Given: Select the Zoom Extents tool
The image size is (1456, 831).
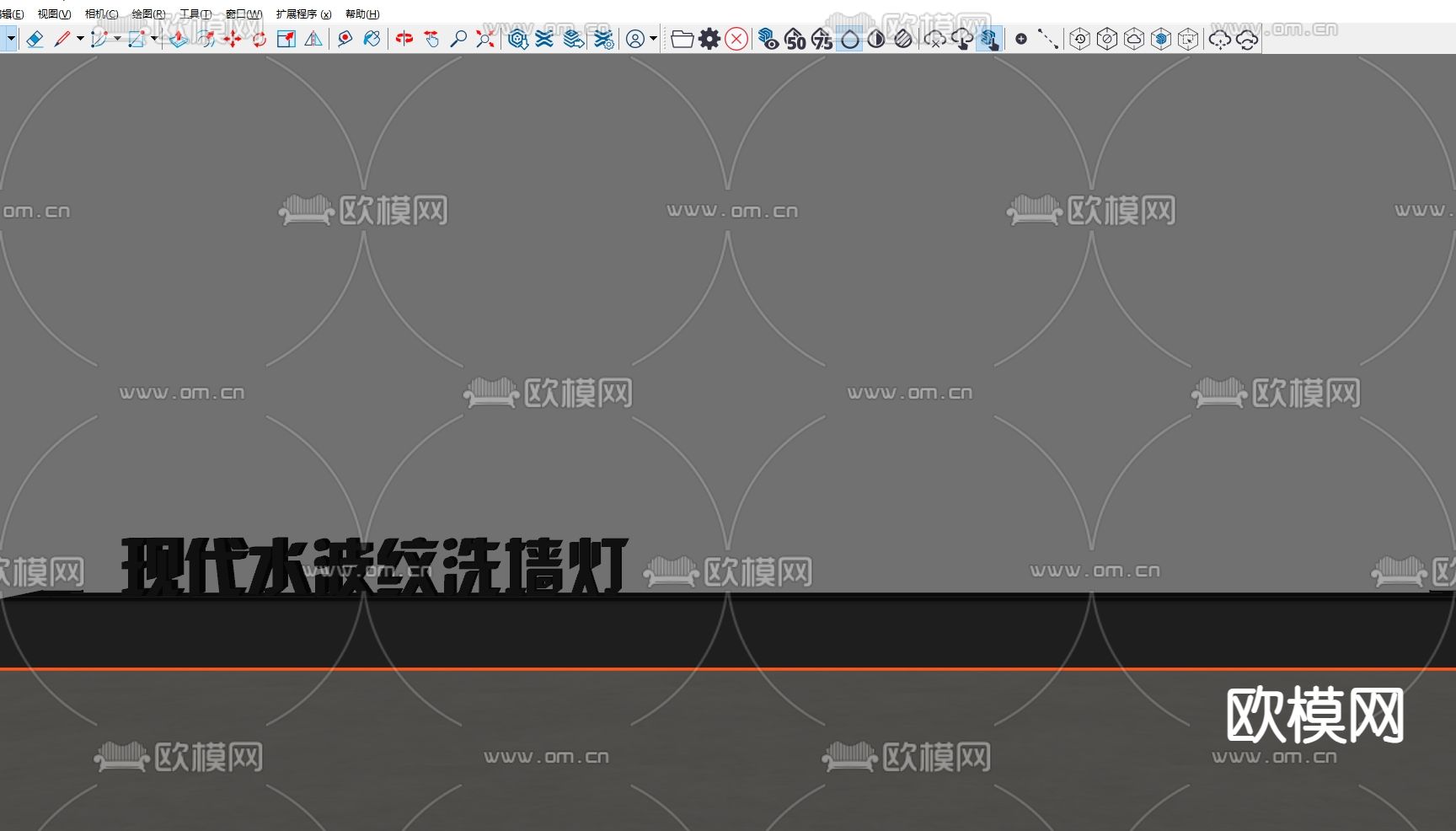Looking at the screenshot, I should click(485, 39).
